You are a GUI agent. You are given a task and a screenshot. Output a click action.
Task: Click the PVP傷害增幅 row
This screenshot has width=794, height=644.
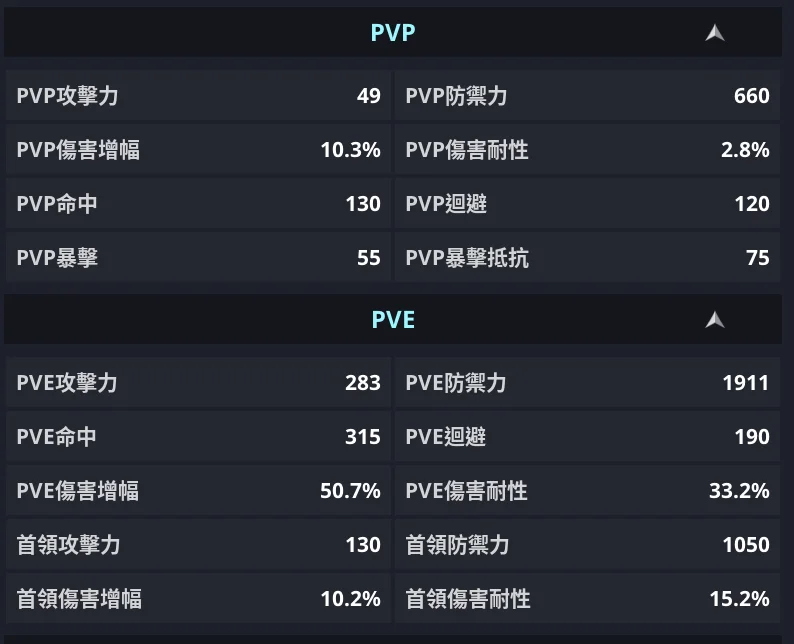pos(198,150)
